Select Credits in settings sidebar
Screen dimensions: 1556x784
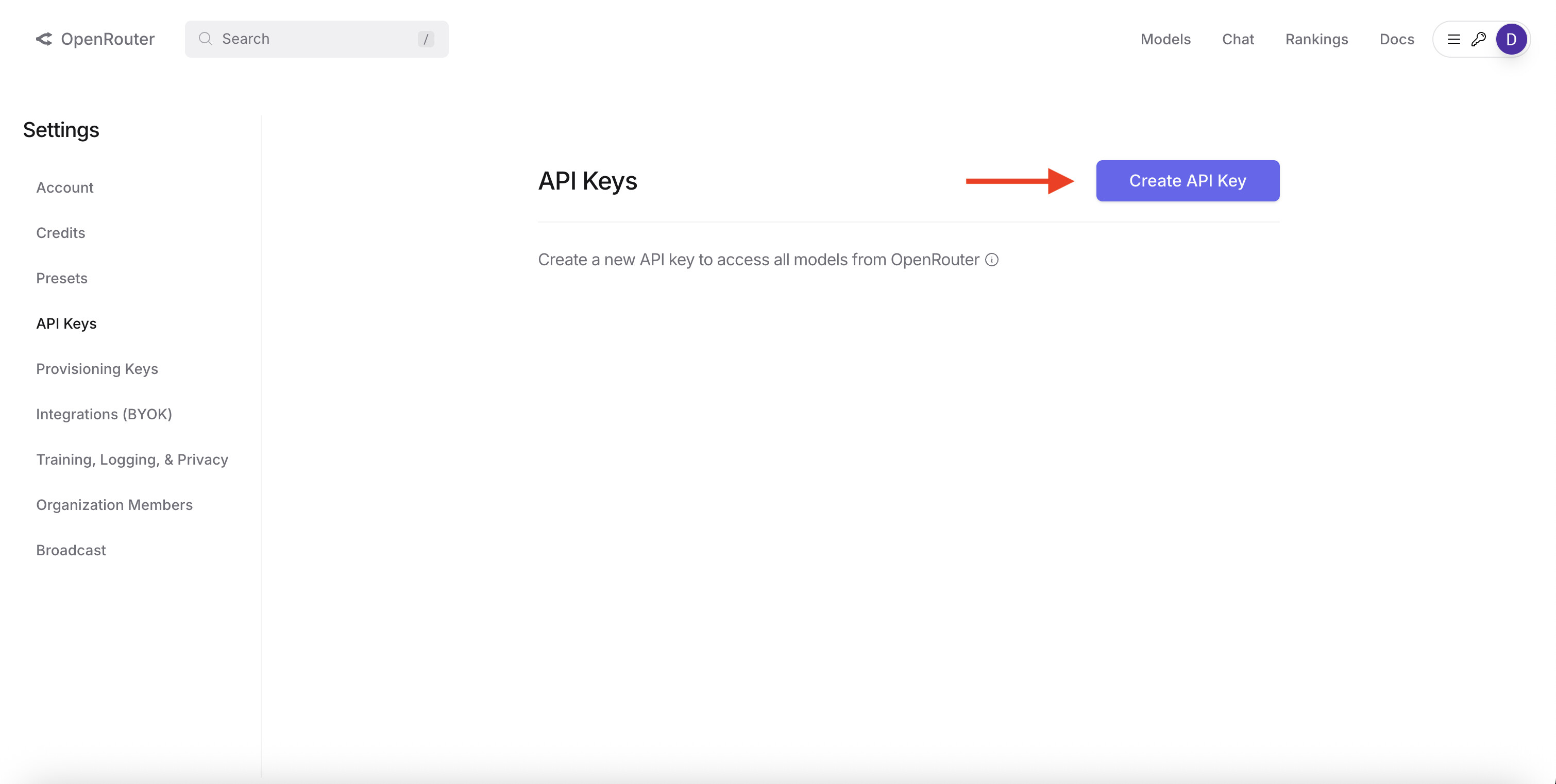pyautogui.click(x=60, y=233)
